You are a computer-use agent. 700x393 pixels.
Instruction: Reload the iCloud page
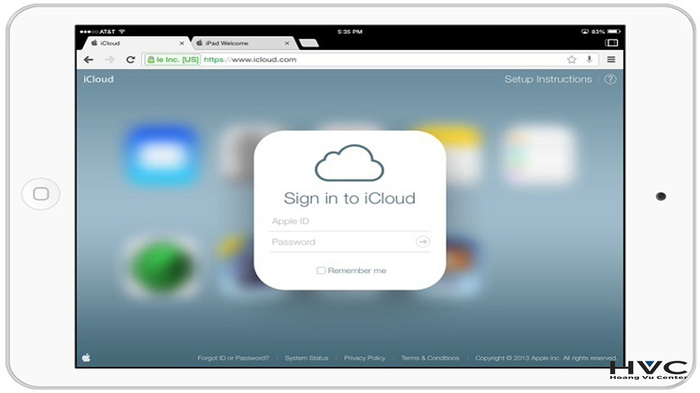tap(130, 59)
